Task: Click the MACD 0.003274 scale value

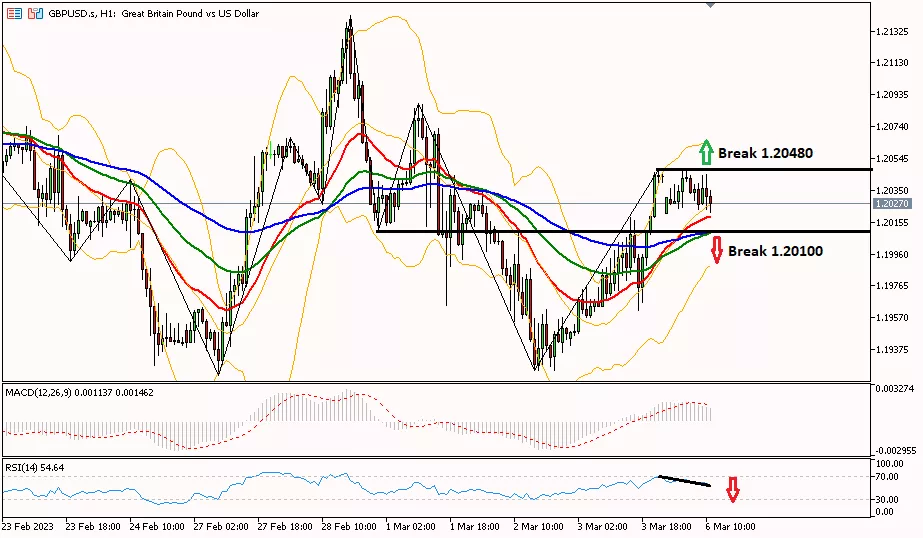Action: pyautogui.click(x=892, y=386)
